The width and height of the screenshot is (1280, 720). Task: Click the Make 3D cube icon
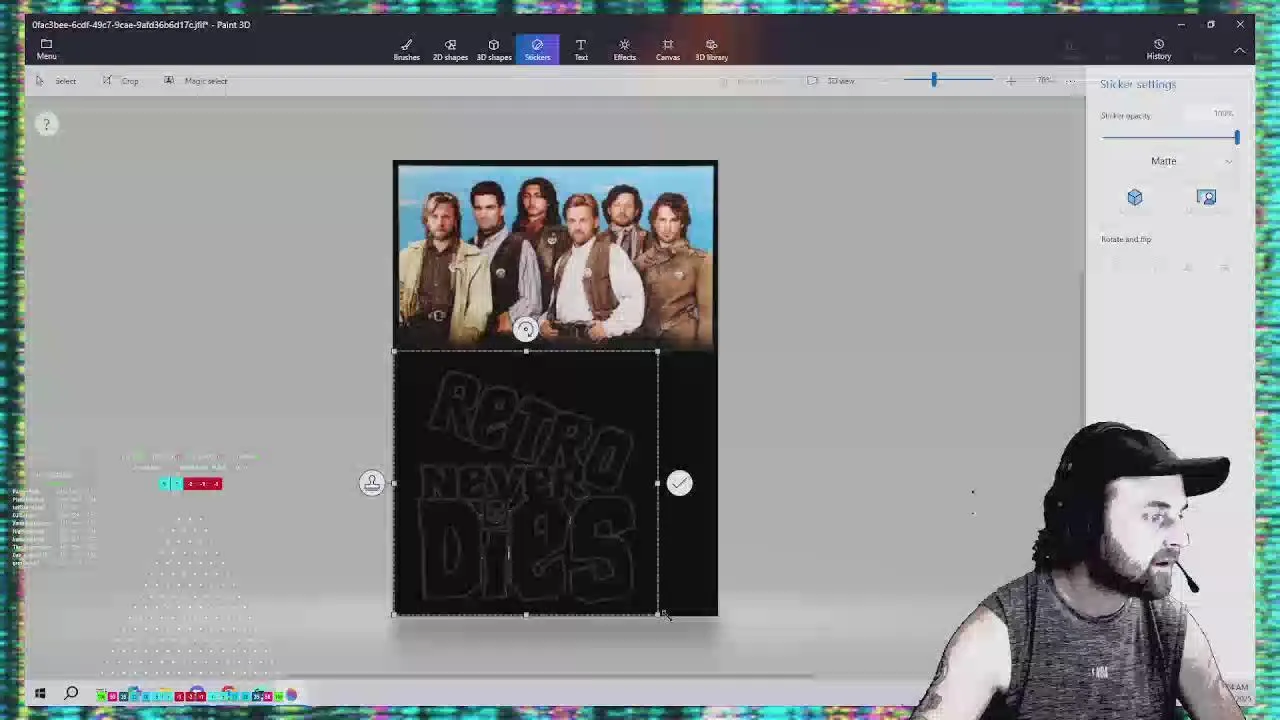1134,198
